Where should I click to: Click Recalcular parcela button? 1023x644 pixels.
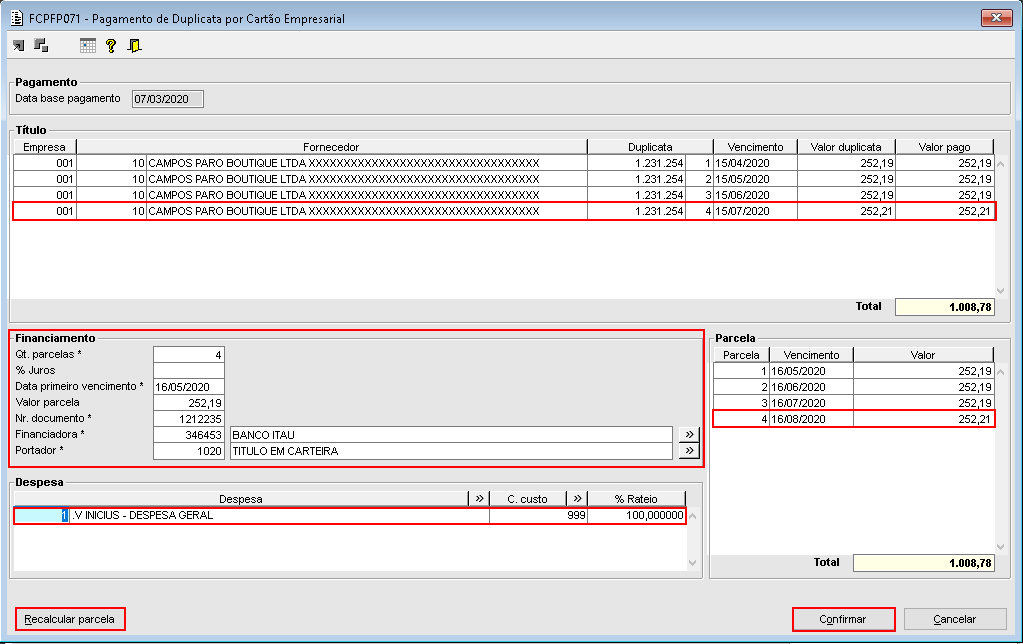(70, 619)
